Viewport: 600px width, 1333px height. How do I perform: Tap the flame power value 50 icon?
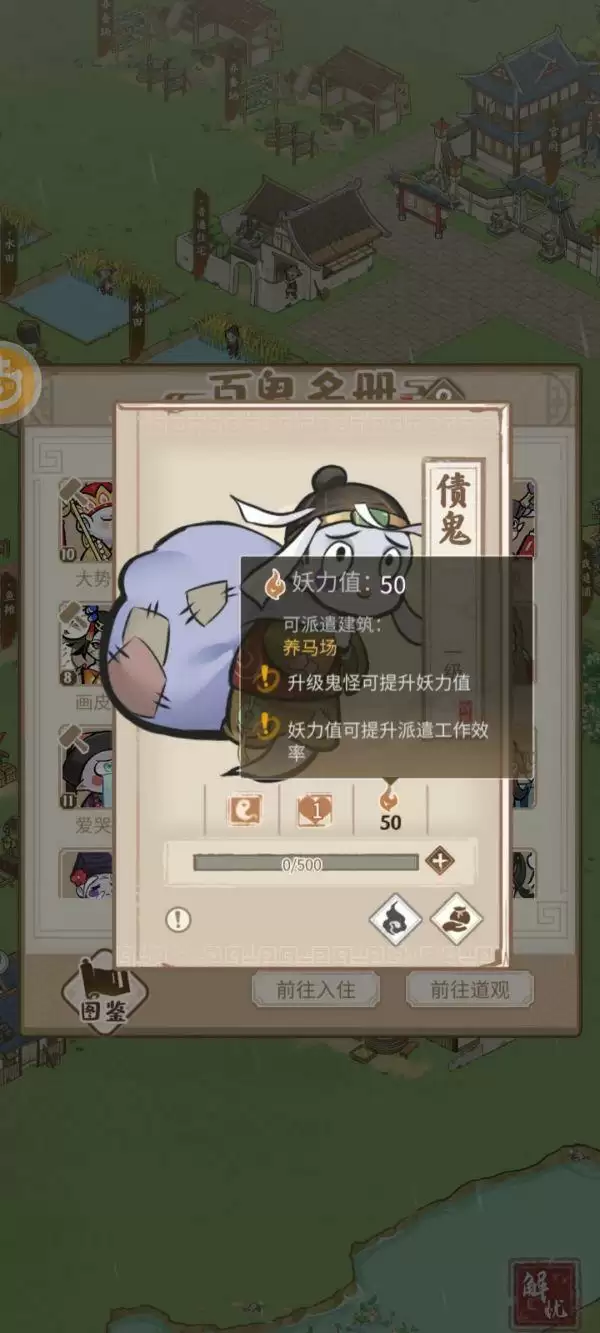[x=390, y=808]
